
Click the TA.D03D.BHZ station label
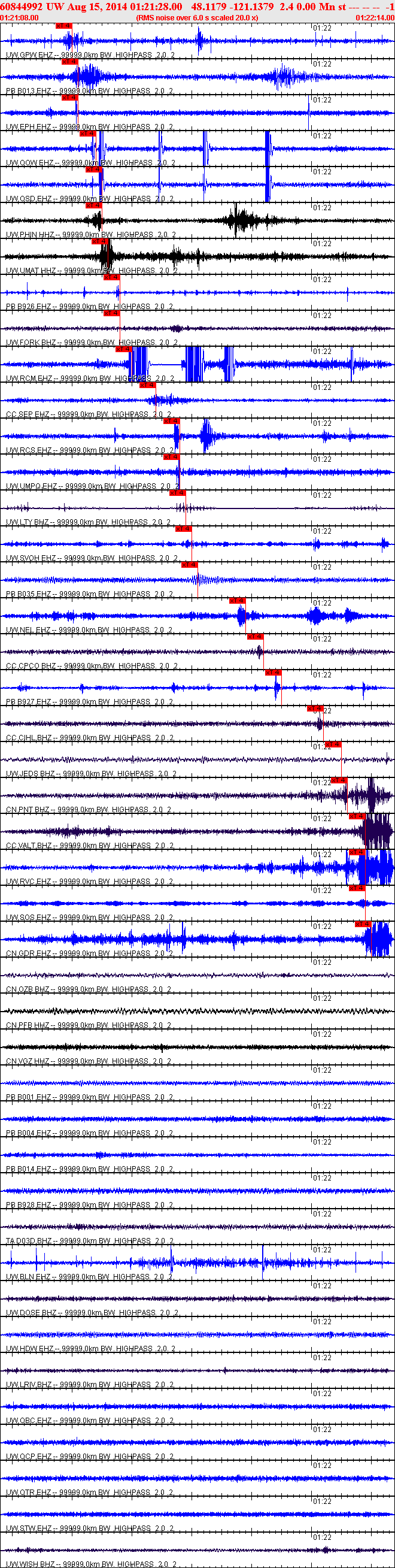pyautogui.click(x=29, y=1240)
